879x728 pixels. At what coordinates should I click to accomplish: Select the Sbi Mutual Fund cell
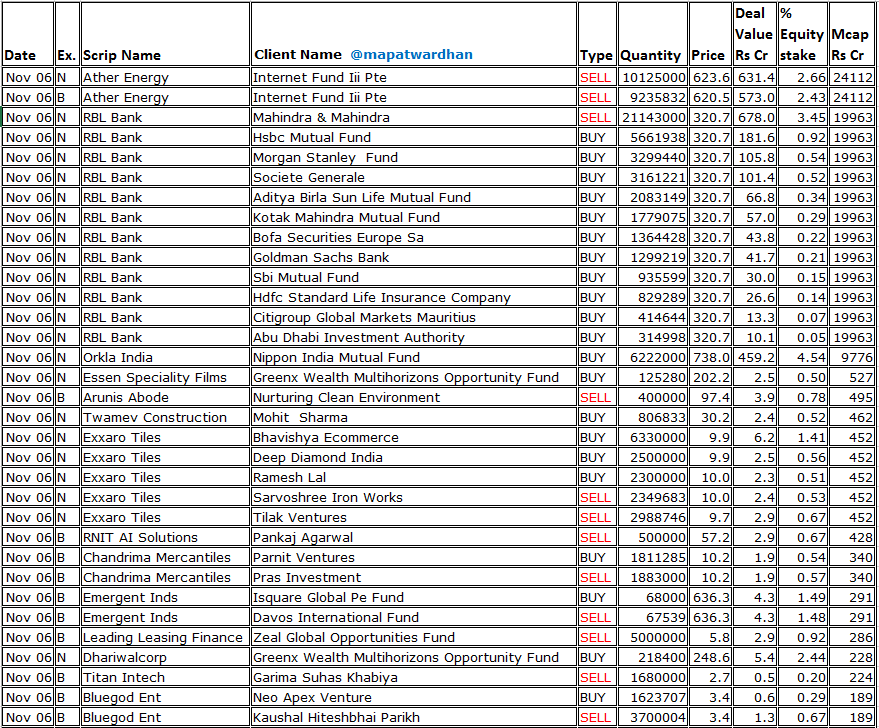(414, 278)
